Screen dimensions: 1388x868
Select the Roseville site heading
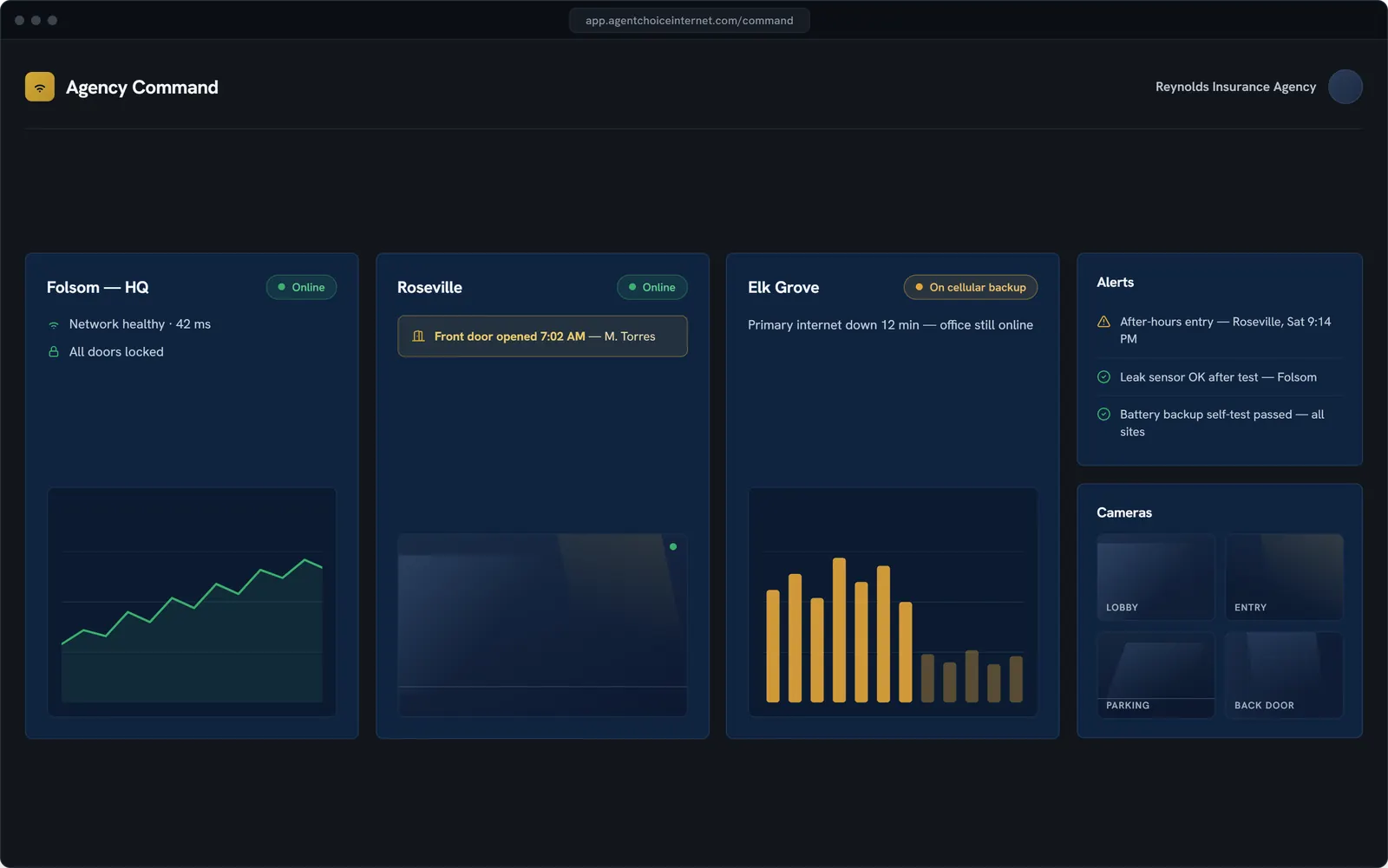point(429,287)
